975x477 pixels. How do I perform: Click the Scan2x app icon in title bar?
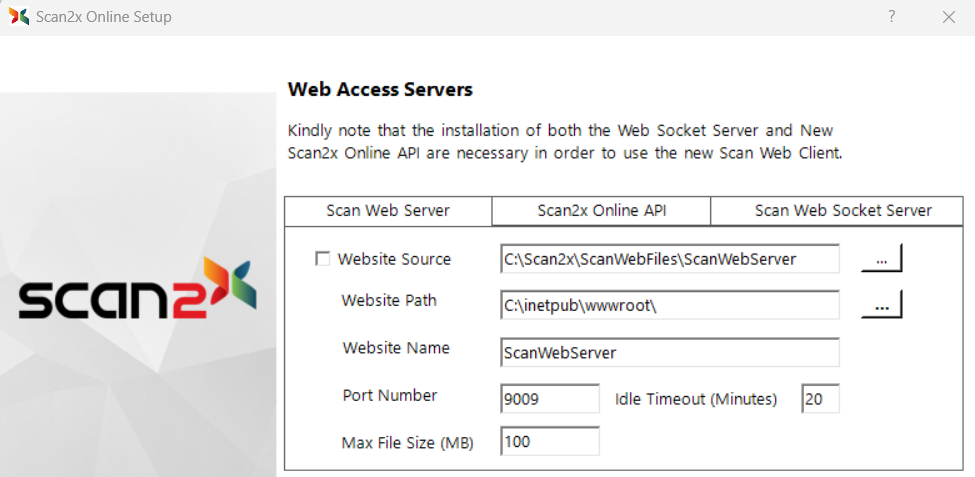[x=18, y=17]
